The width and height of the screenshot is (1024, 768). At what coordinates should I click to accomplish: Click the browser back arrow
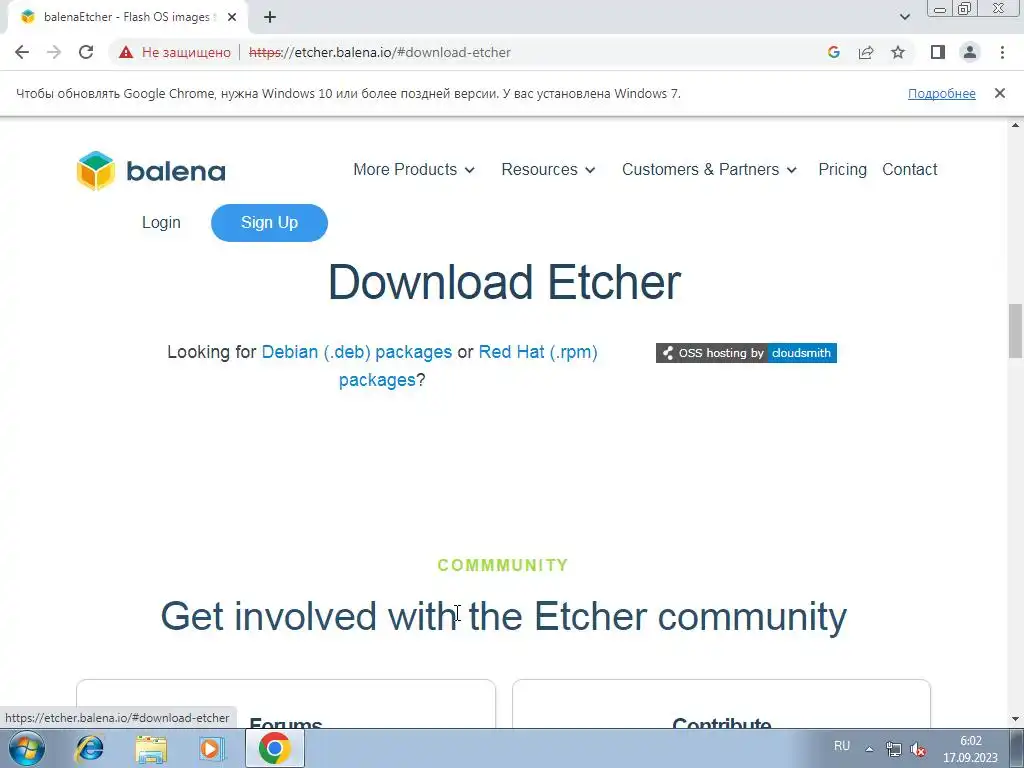pyautogui.click(x=22, y=52)
